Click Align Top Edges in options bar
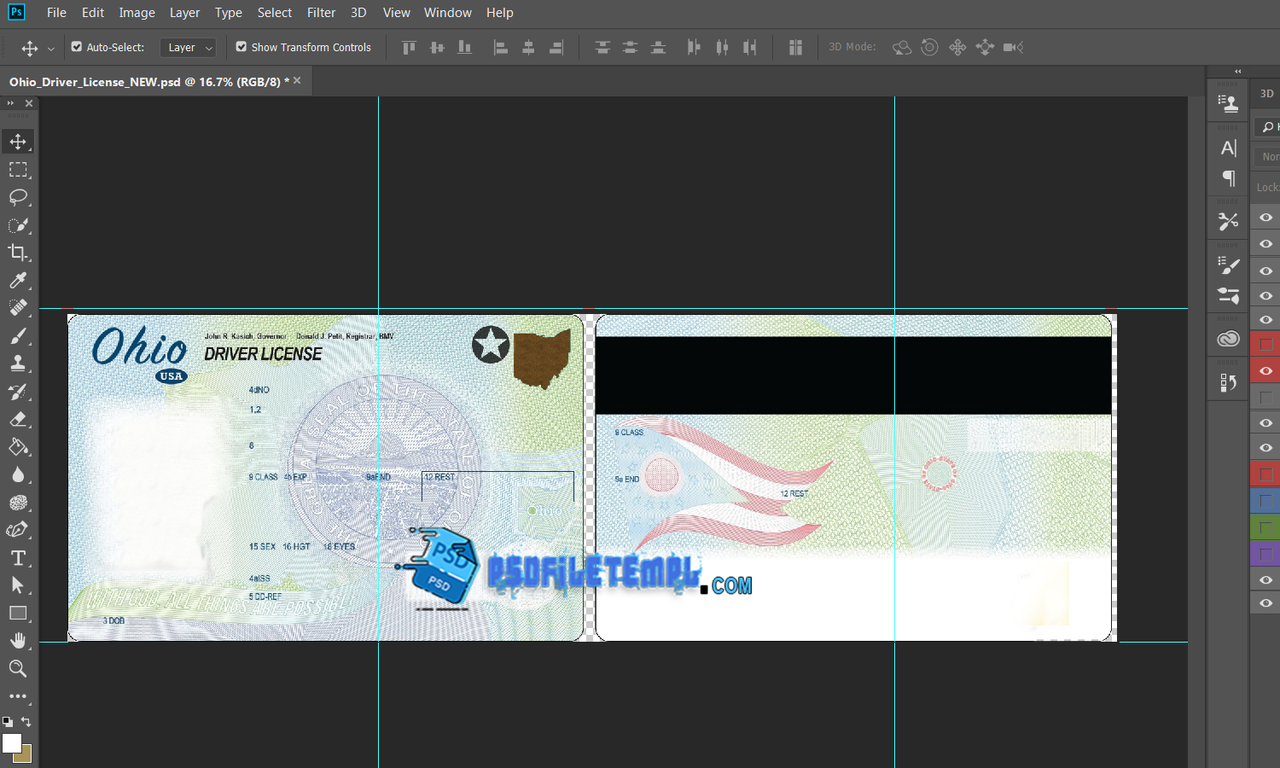The width and height of the screenshot is (1280, 768). [x=408, y=47]
